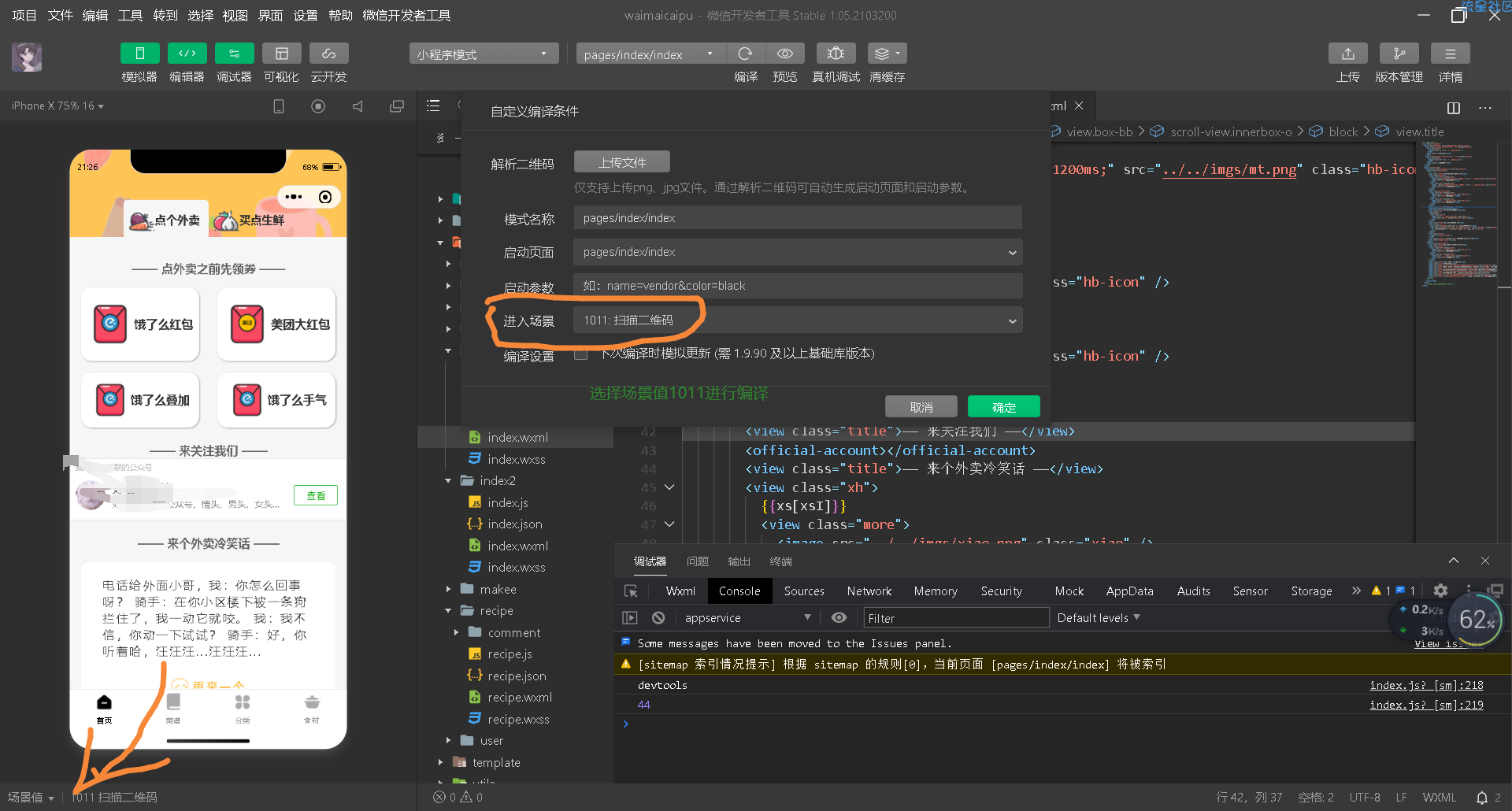Click the split editor icon

tap(1454, 107)
